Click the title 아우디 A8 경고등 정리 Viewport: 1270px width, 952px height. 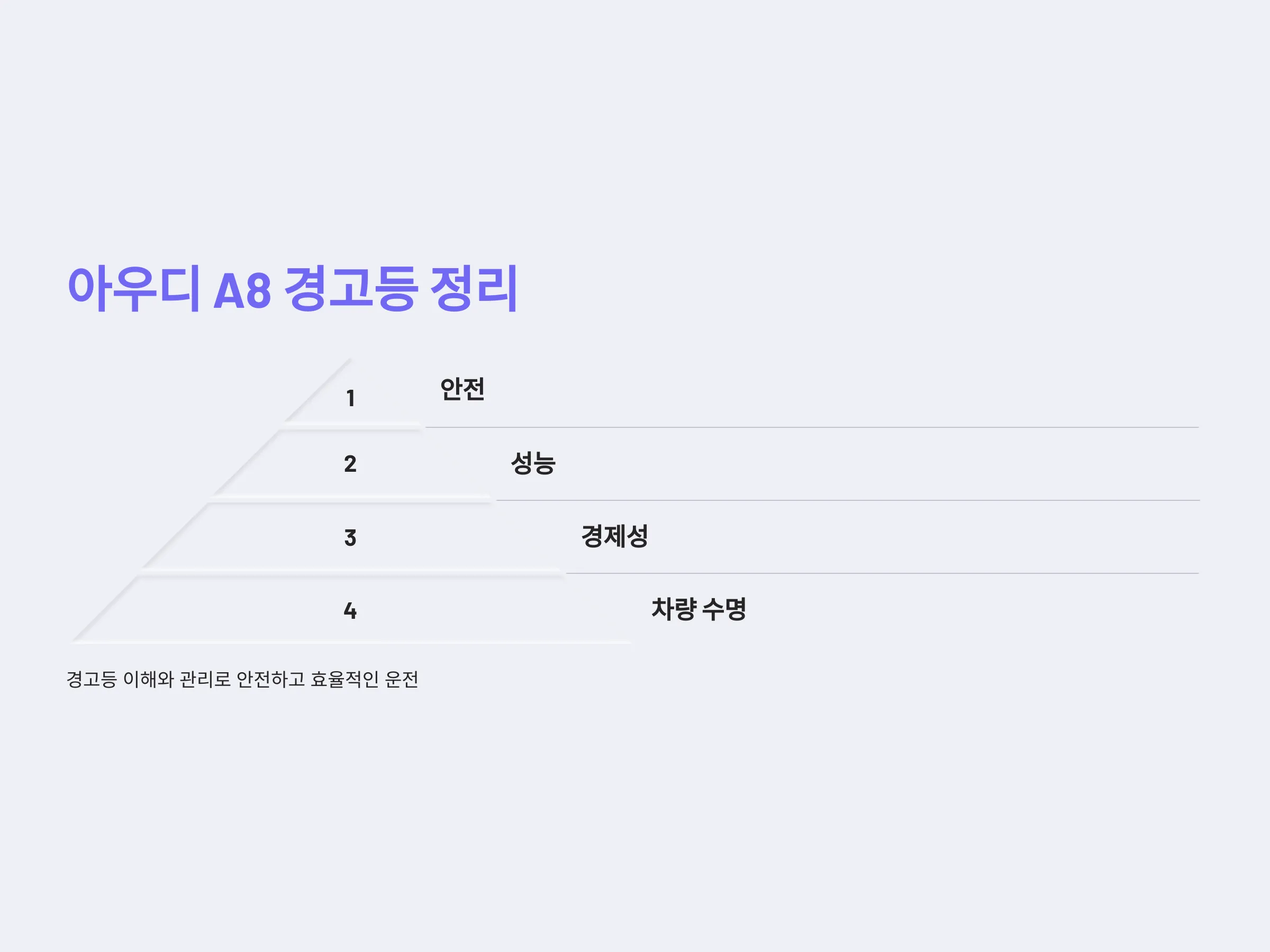click(x=293, y=289)
